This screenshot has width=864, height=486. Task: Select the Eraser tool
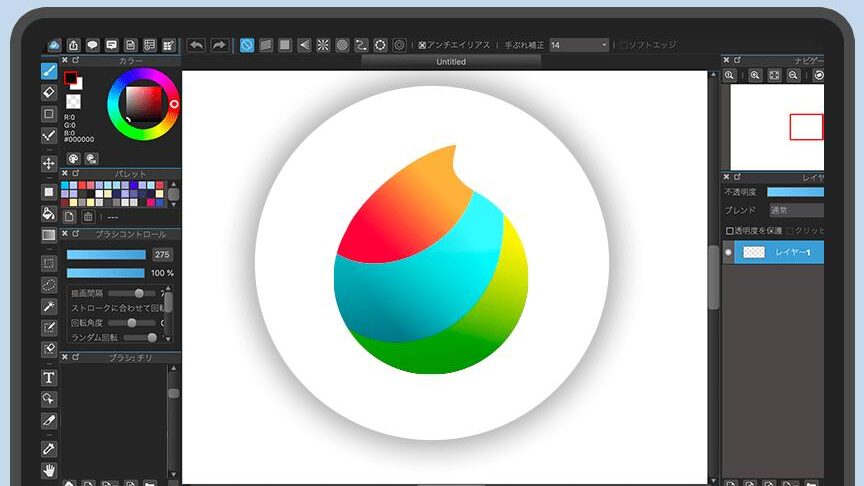pyautogui.click(x=48, y=93)
